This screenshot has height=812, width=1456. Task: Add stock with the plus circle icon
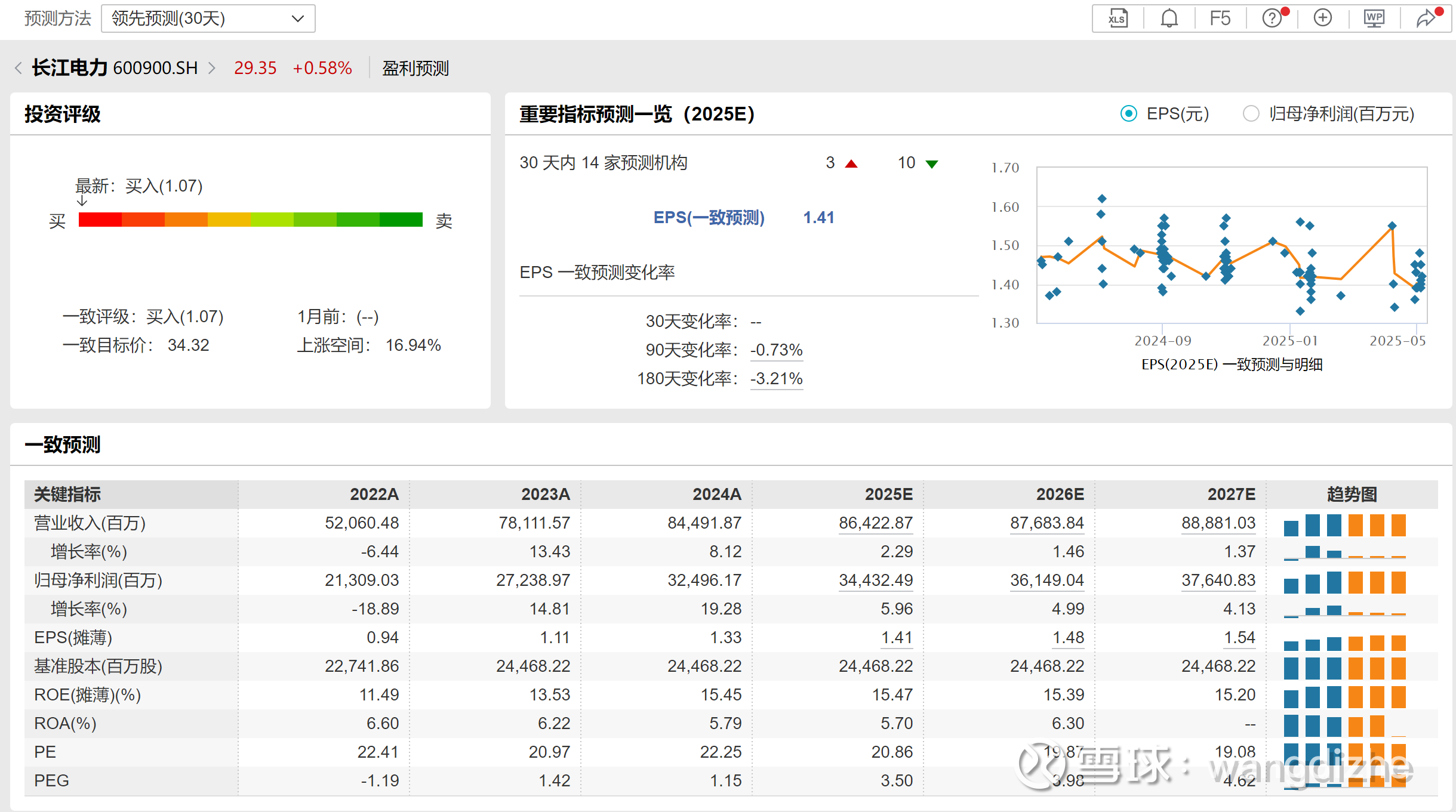pyautogui.click(x=1323, y=18)
